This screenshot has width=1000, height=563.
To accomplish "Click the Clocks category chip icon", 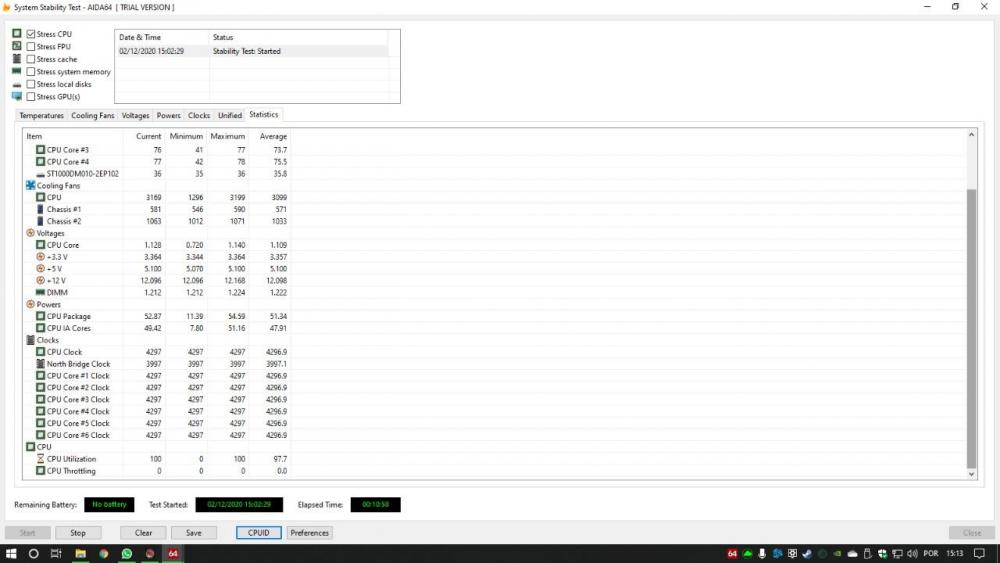I will click(30, 340).
